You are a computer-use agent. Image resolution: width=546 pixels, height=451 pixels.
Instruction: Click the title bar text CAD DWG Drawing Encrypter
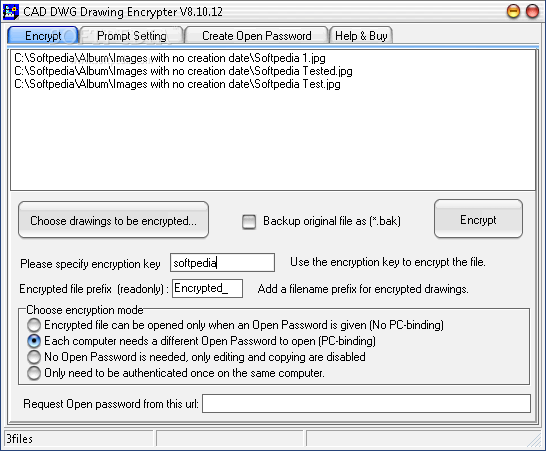(x=123, y=12)
